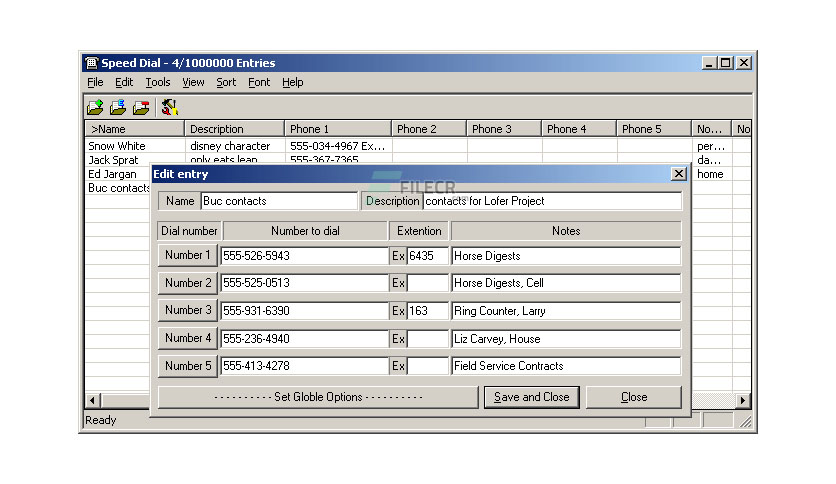Click the Description column header in list

click(234, 129)
